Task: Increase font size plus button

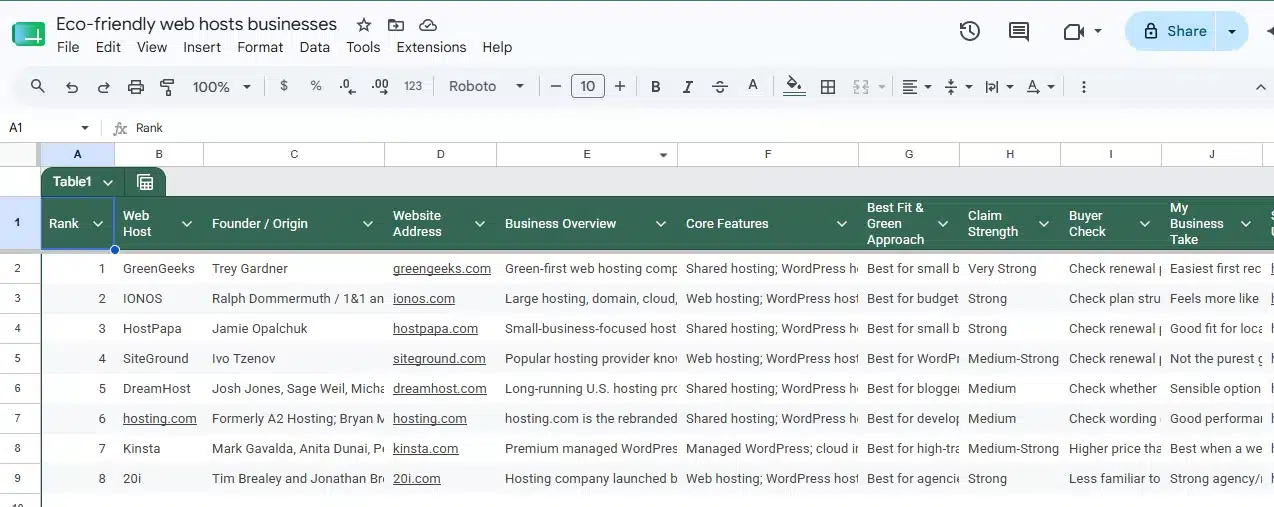Action: [x=620, y=87]
